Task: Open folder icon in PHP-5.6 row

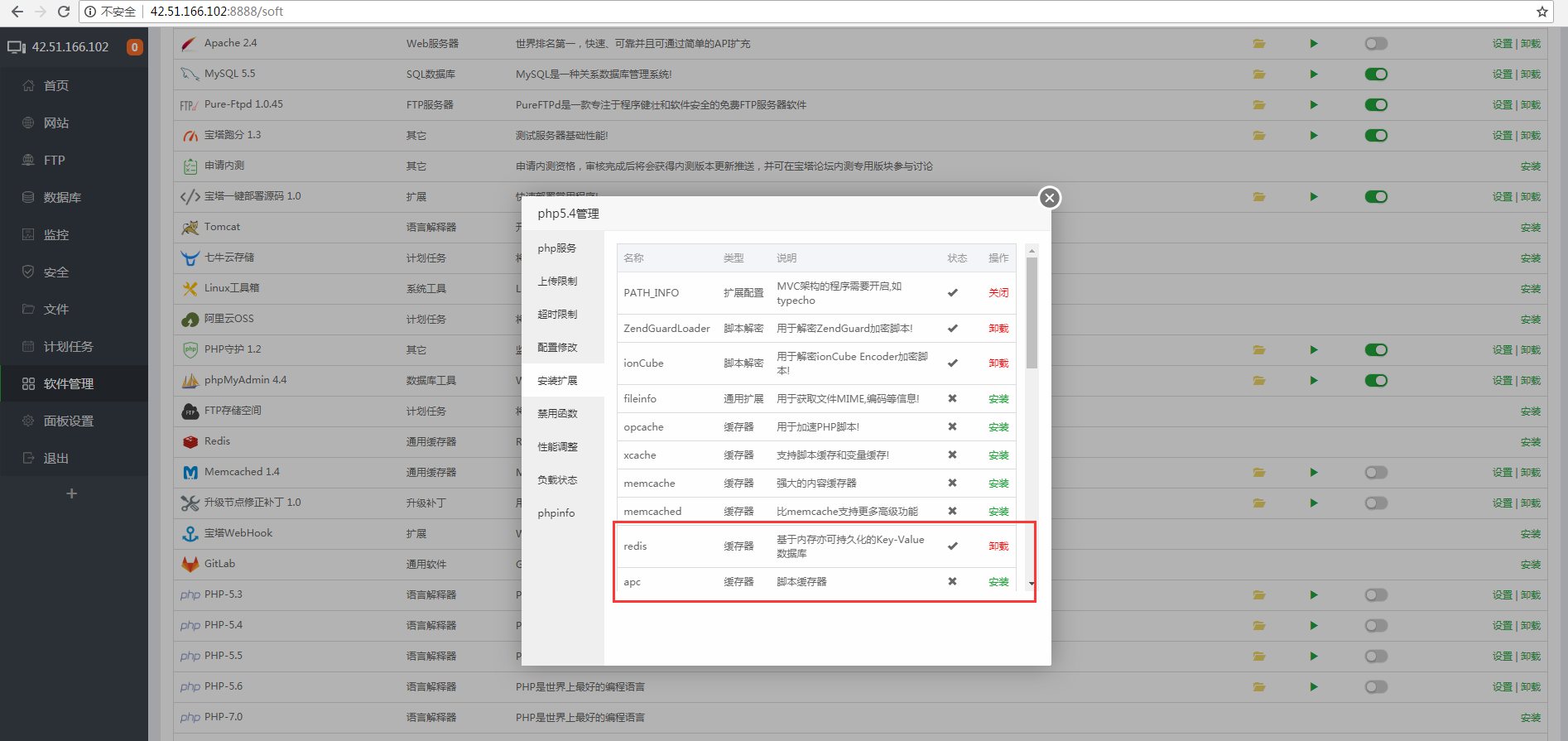Action: point(1258,687)
